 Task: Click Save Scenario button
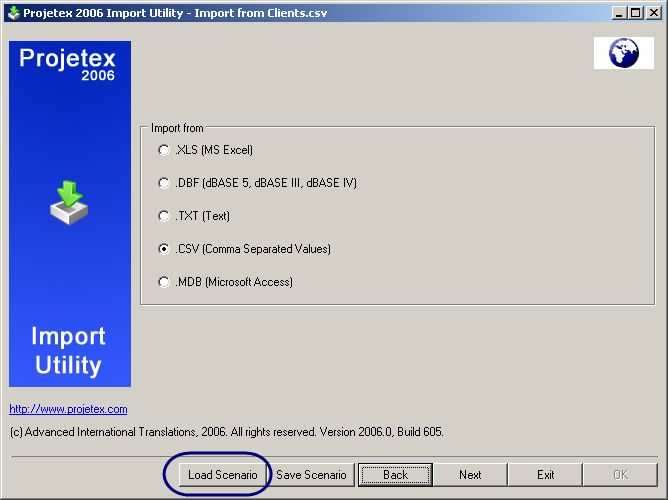pos(311,475)
